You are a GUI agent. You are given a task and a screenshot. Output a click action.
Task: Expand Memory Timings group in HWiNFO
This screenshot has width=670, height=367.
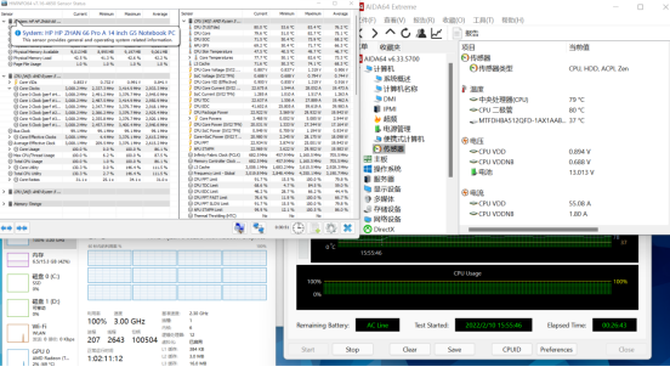pos(4,204)
